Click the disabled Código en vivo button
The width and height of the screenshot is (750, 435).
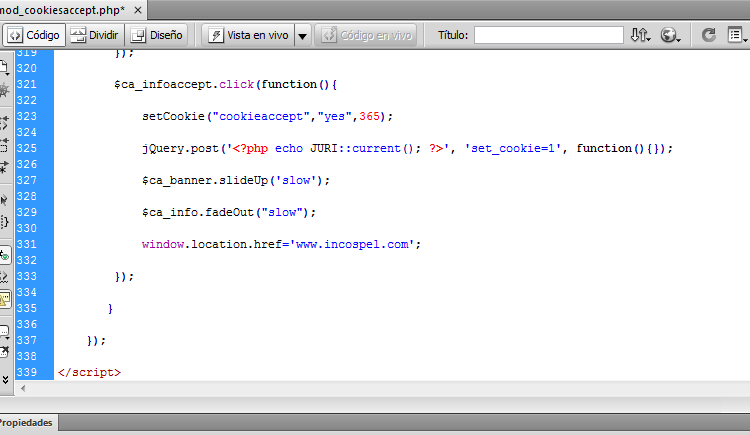[366, 35]
